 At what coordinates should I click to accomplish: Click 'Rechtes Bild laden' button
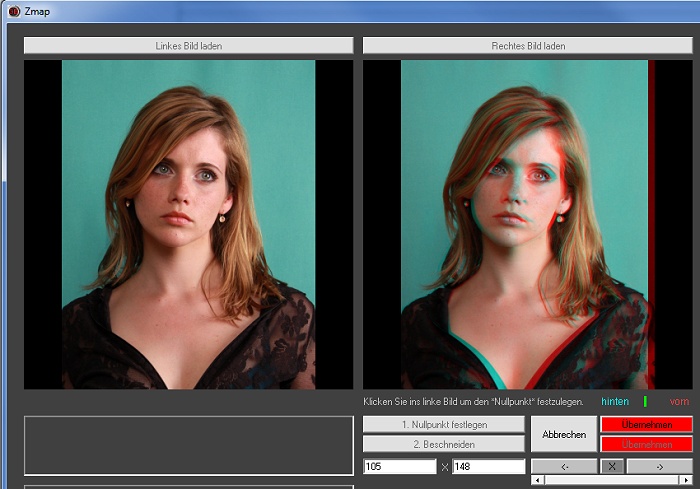(x=528, y=46)
